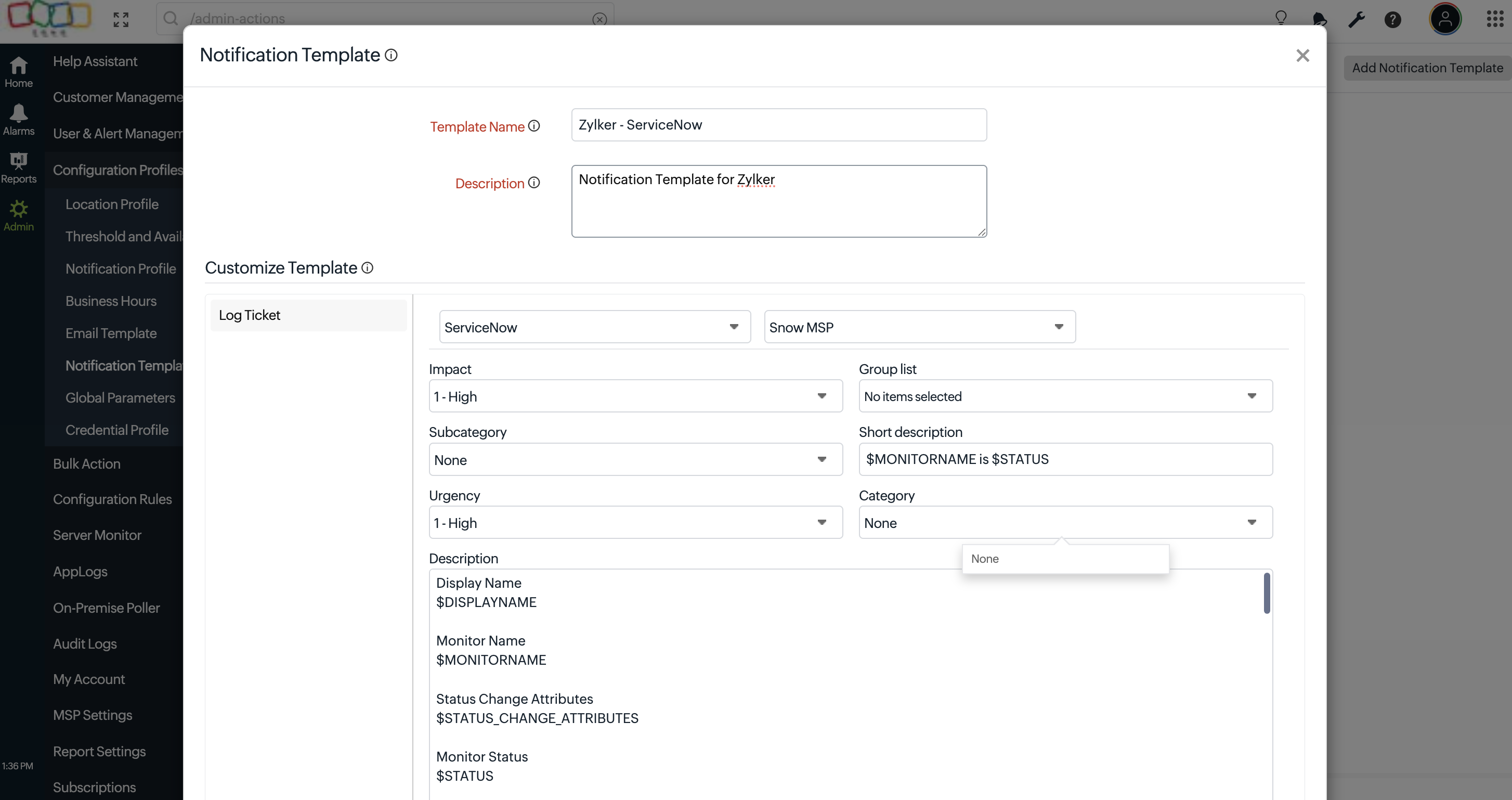Open the user profile avatar

tap(1444, 18)
